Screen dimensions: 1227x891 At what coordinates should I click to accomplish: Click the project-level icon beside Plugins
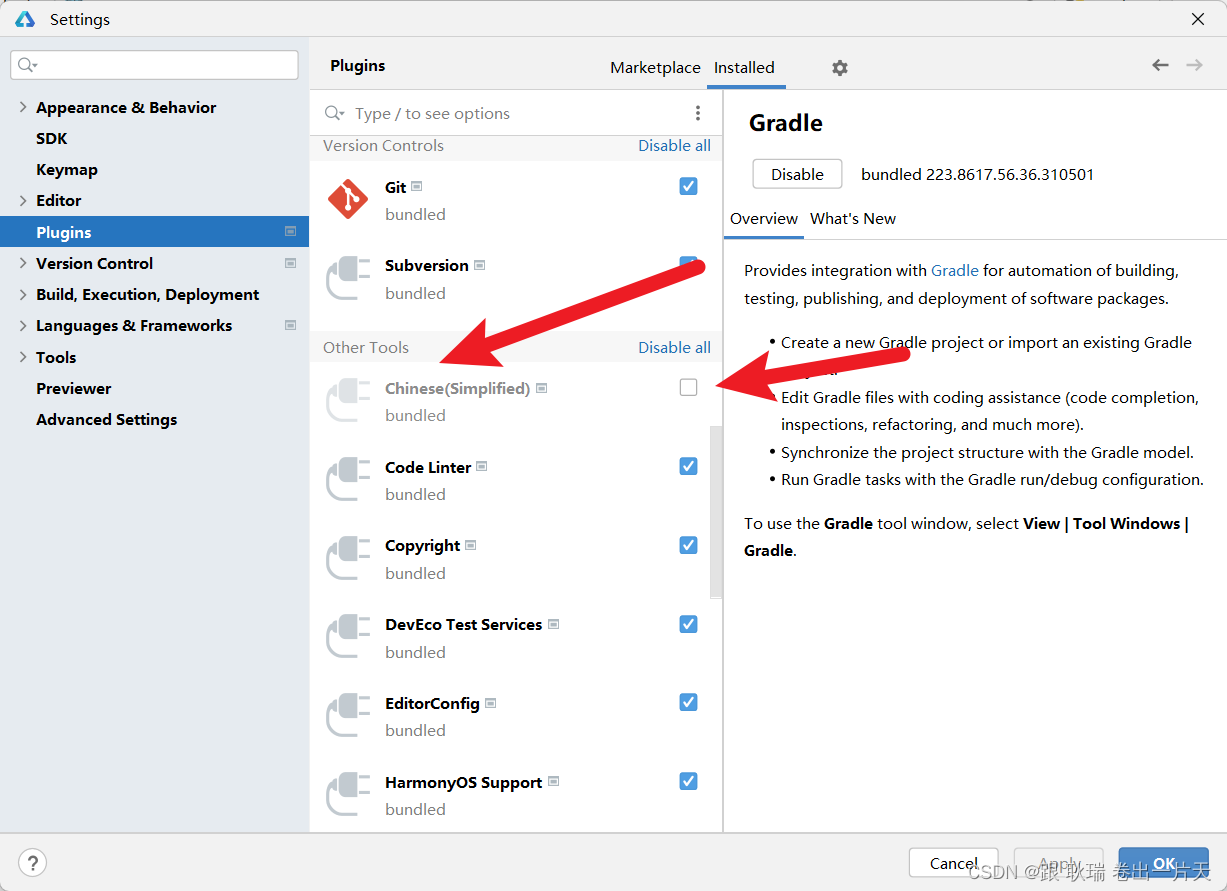coord(290,231)
